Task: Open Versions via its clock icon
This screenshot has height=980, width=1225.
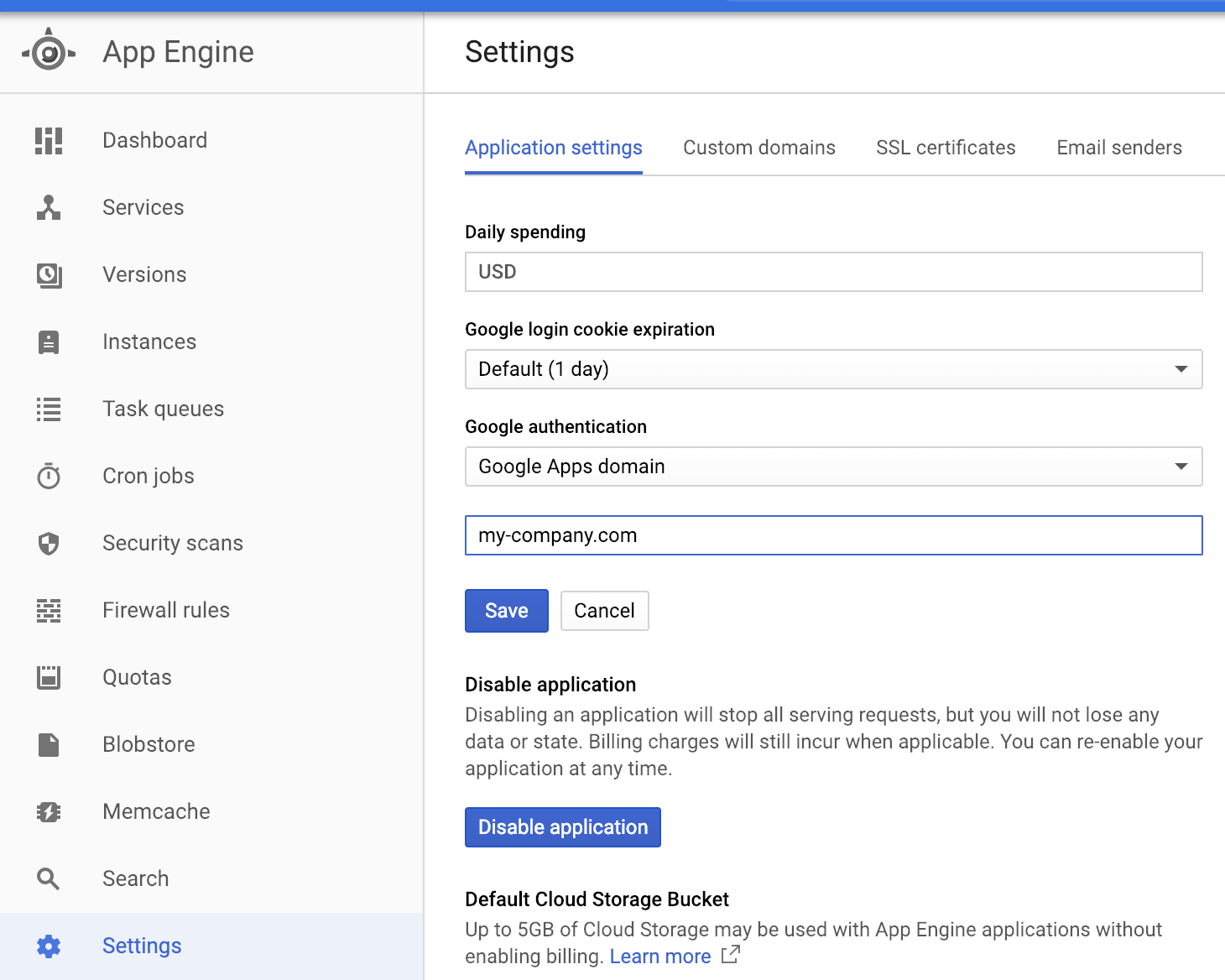Action: pyautogui.click(x=49, y=275)
